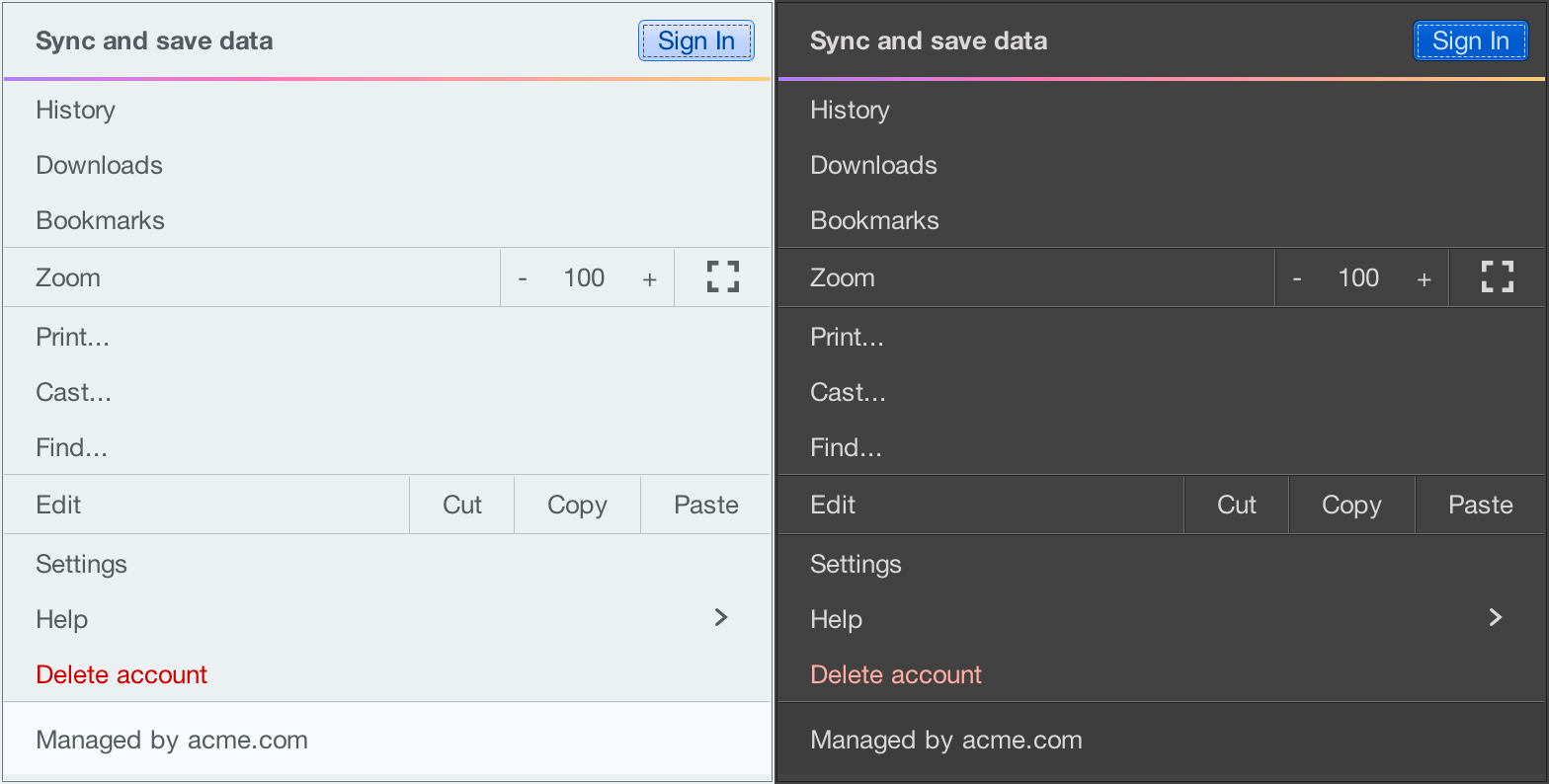Open Downloads in the dark menu

(873, 166)
